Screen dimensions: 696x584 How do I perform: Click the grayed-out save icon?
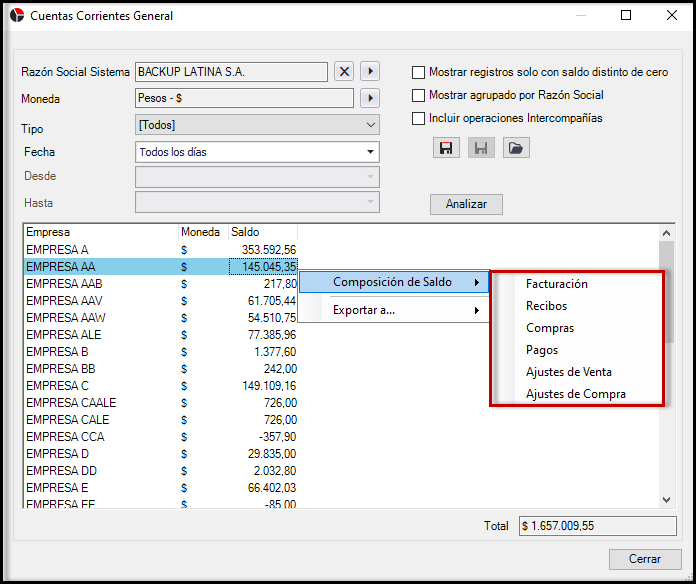481,148
